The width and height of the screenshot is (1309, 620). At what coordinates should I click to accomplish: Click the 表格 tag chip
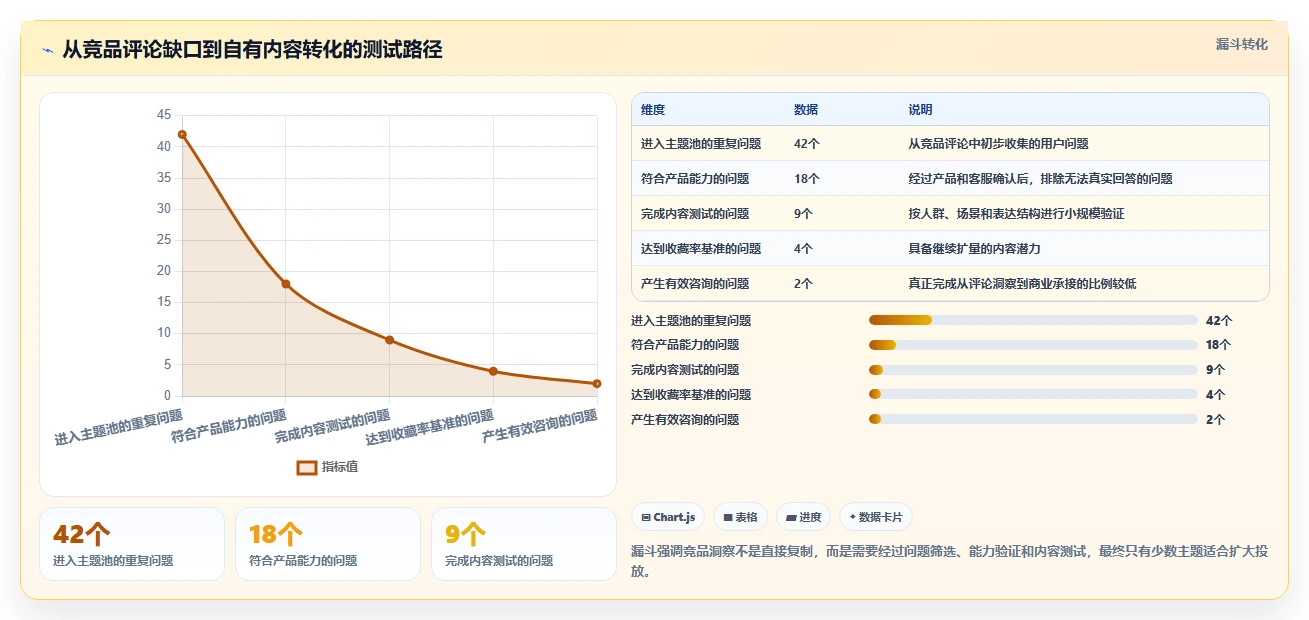tap(740, 517)
